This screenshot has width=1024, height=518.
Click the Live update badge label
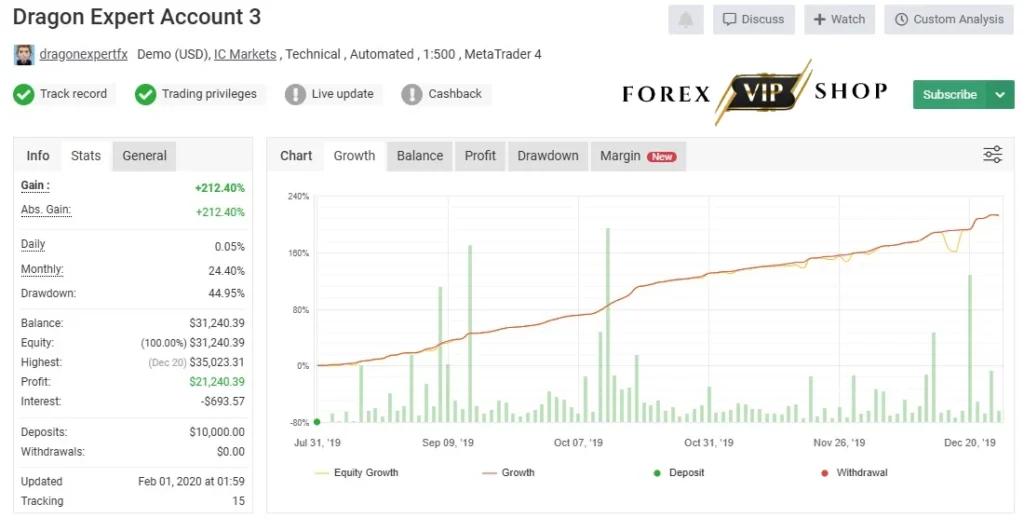(342, 94)
